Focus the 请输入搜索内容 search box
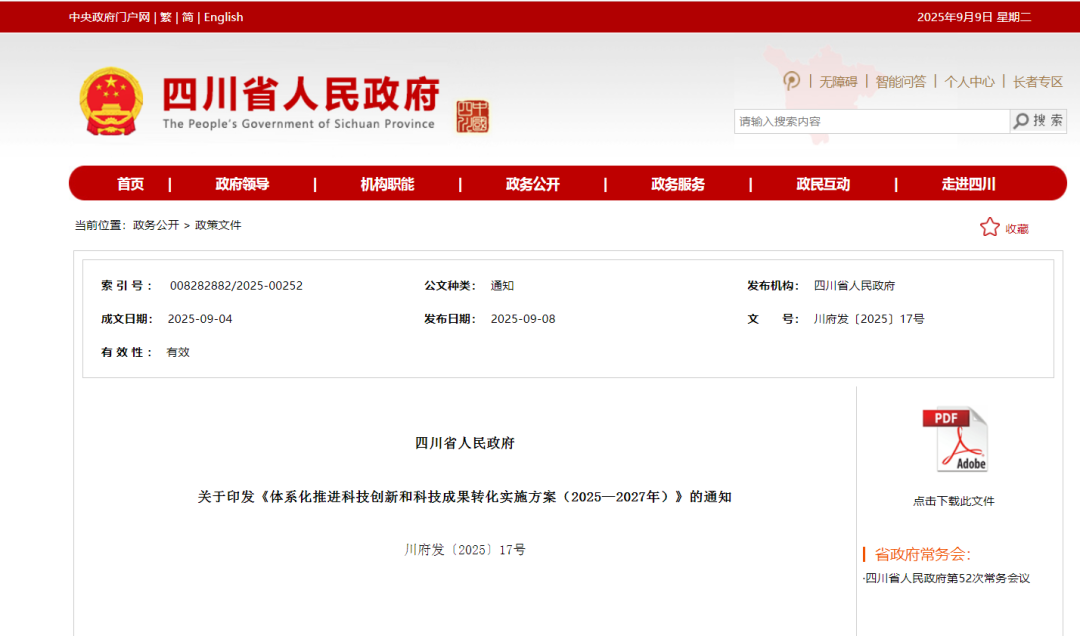The width and height of the screenshot is (1080, 636). click(872, 121)
